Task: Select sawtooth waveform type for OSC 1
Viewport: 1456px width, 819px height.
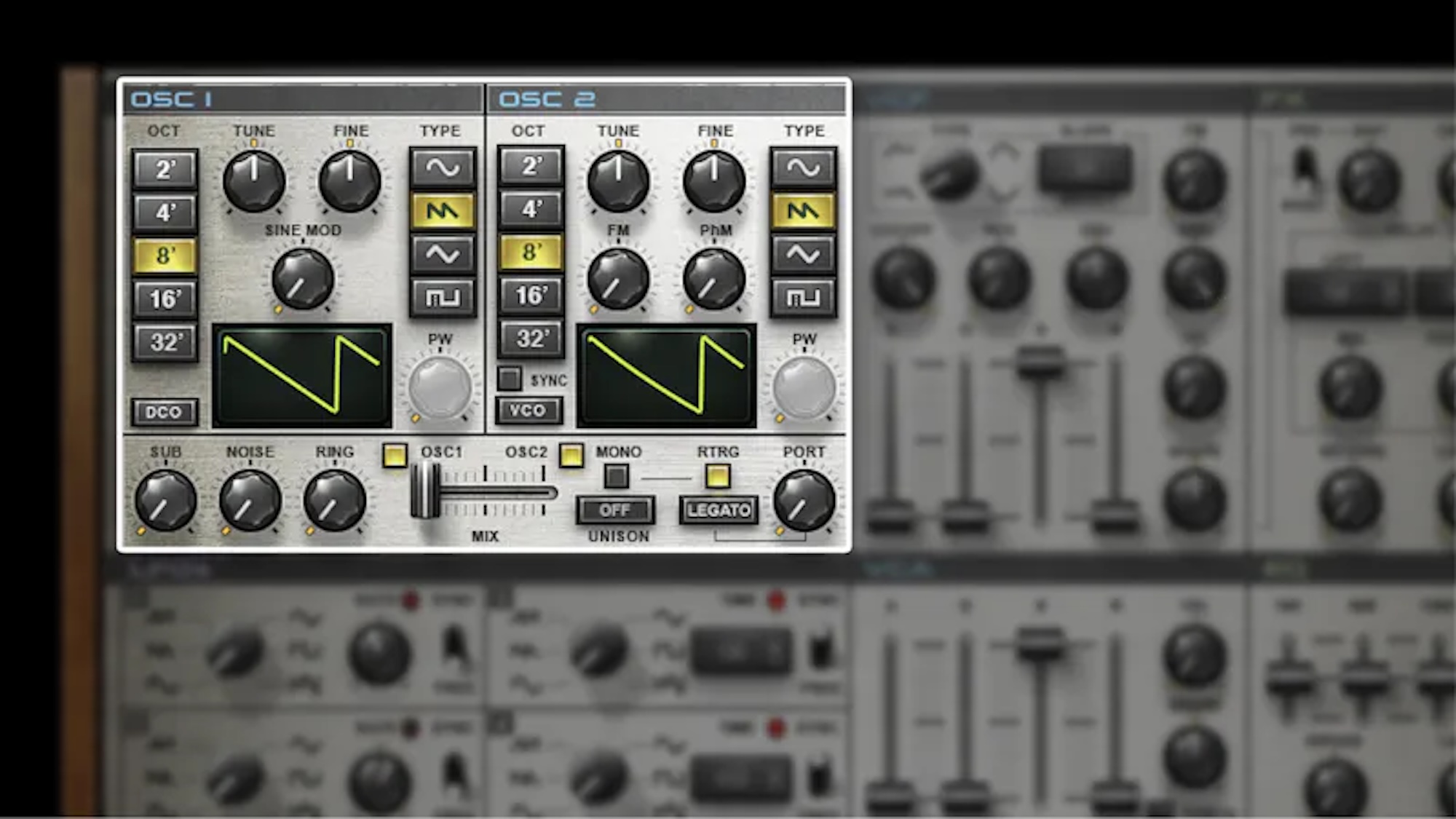Action: click(442, 211)
